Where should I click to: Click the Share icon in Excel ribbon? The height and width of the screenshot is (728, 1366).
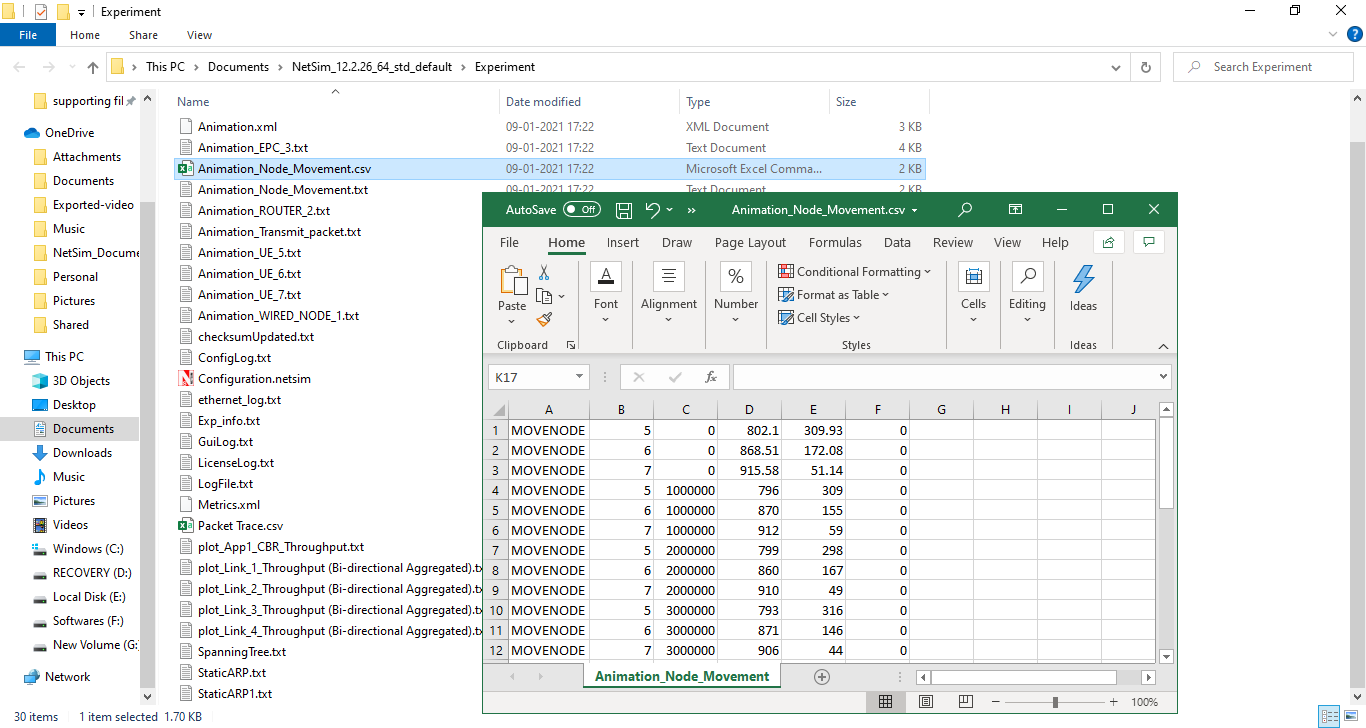[x=1107, y=242]
